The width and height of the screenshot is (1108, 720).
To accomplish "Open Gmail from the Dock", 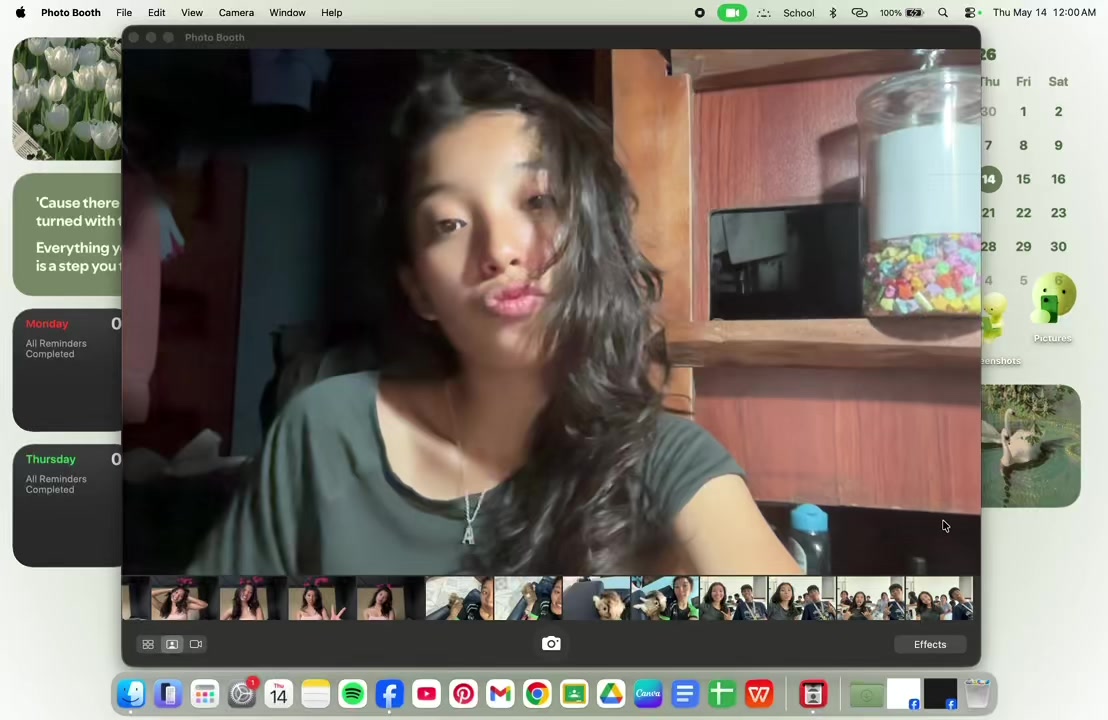I will tap(500, 694).
